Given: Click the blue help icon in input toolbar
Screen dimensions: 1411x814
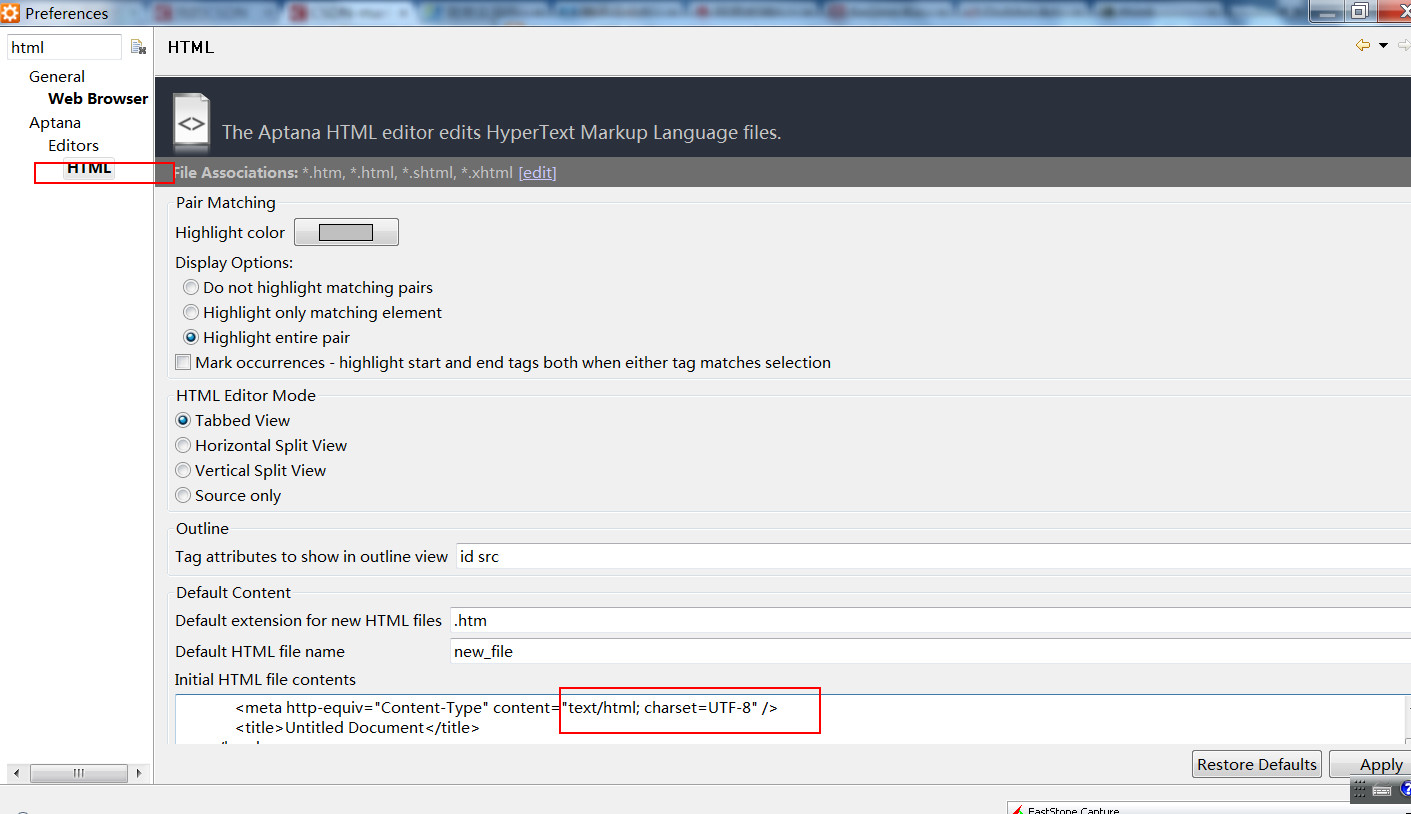Looking at the screenshot, I should (1404, 790).
